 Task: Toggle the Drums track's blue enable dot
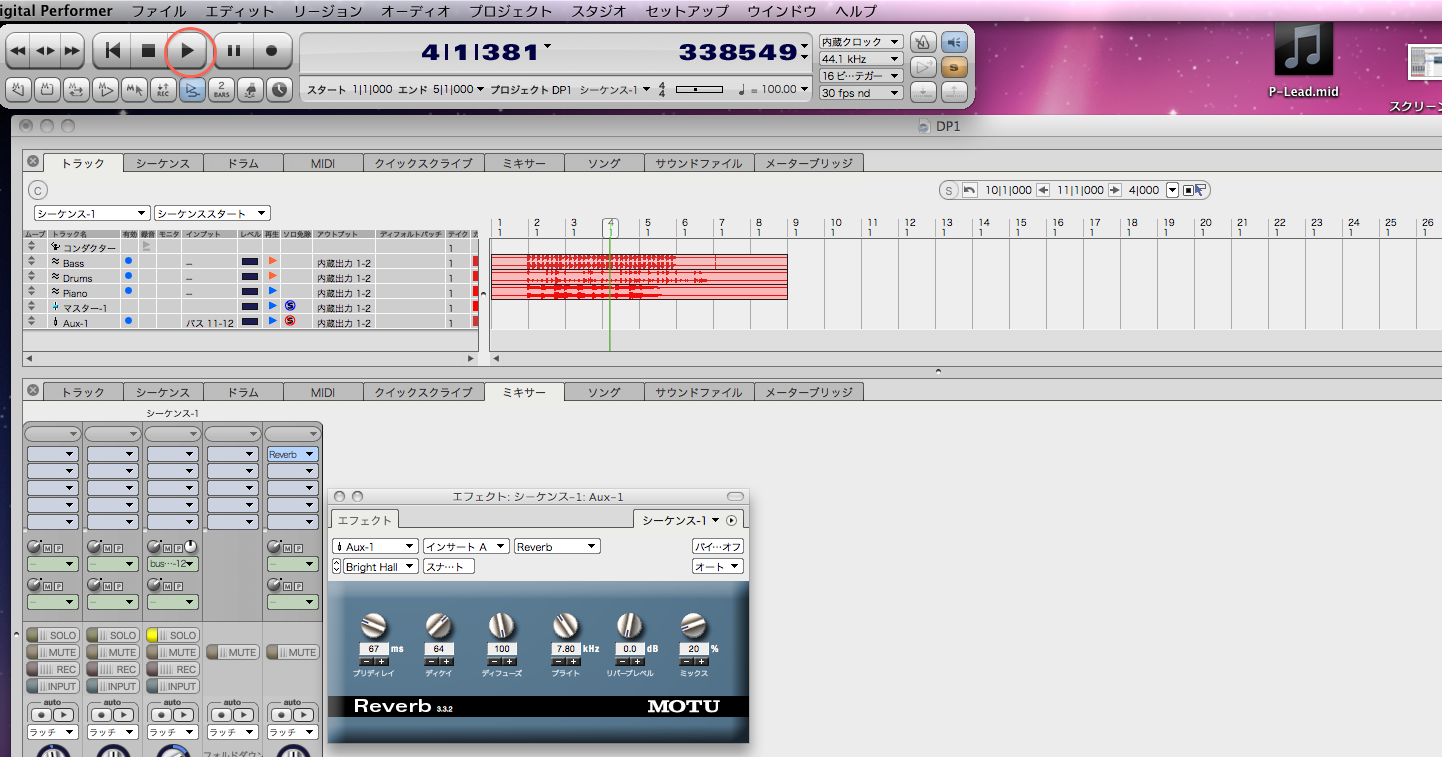coord(128,277)
